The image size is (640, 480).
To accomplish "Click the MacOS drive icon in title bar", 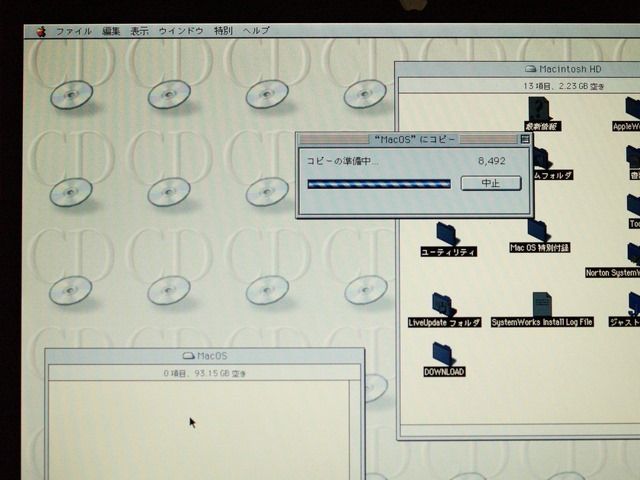I will coord(188,356).
